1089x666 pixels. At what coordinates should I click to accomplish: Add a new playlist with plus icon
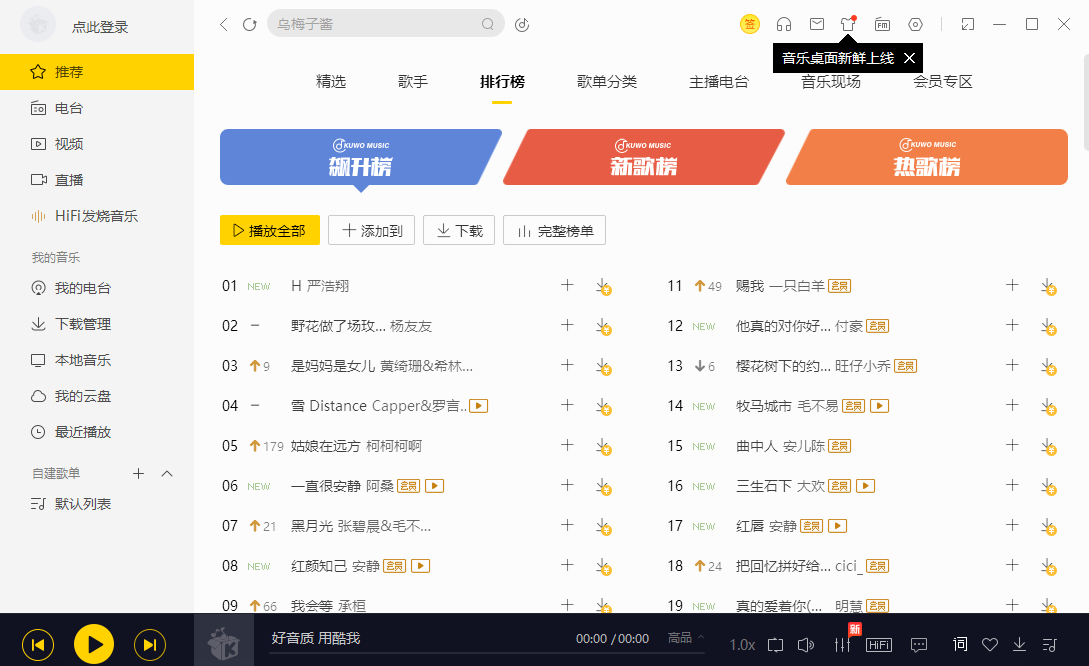pos(138,474)
